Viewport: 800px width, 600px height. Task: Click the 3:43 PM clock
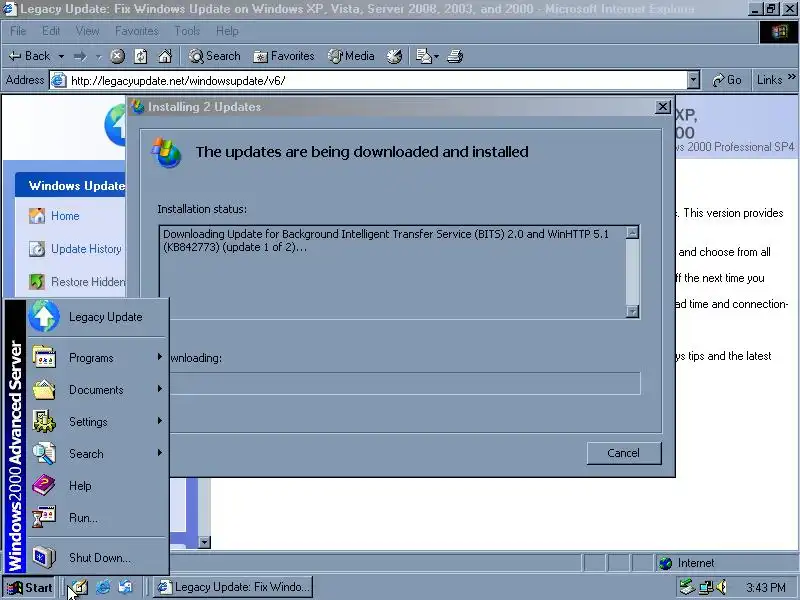tap(765, 588)
